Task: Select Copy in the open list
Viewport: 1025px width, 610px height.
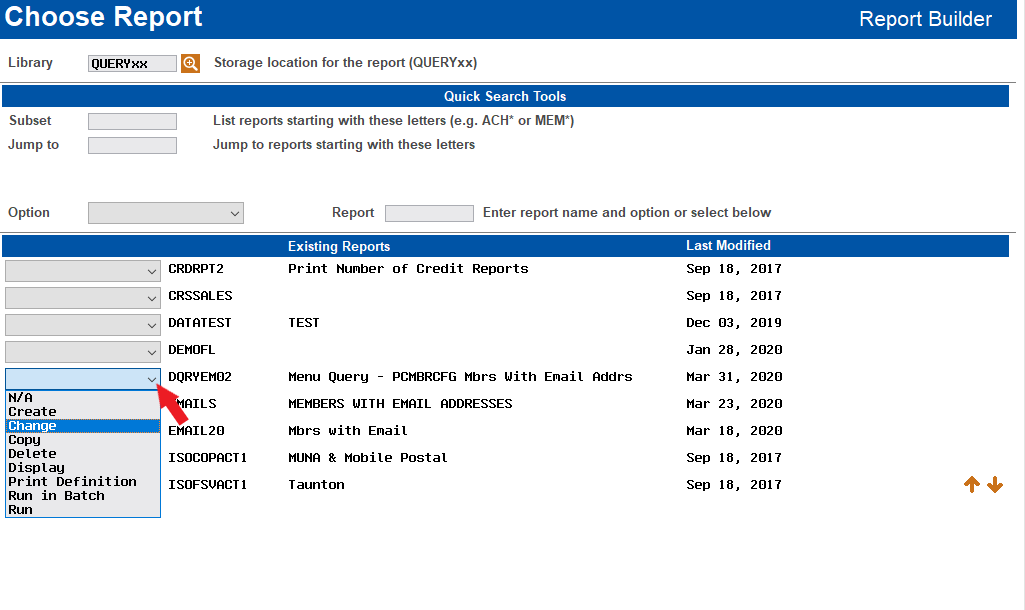Action: (x=83, y=440)
